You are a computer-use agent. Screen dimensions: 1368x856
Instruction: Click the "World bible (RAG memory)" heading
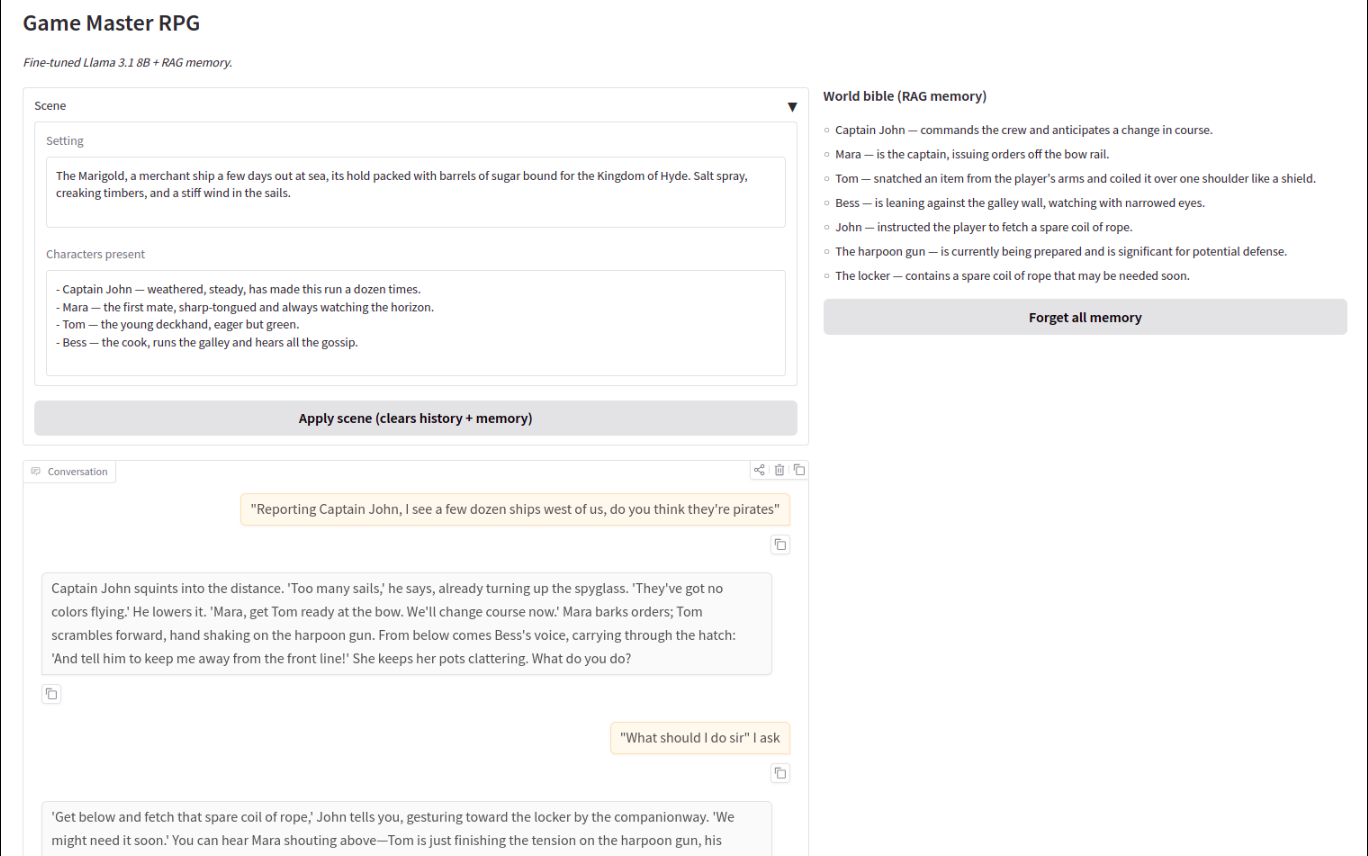click(905, 96)
